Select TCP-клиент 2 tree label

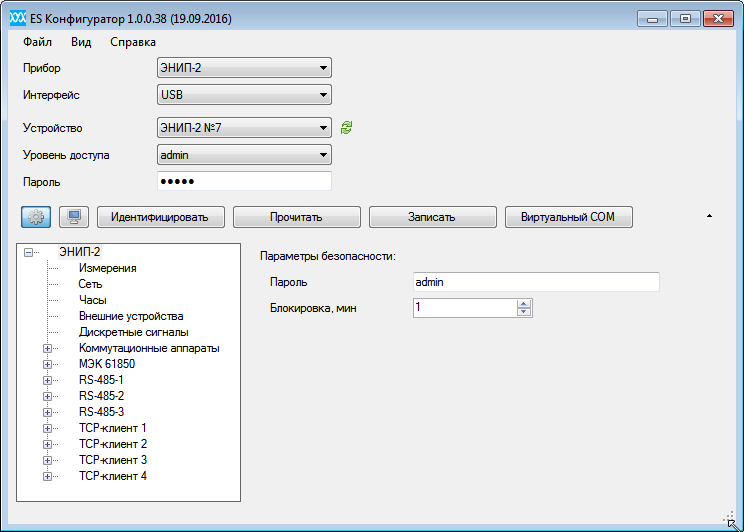click(113, 444)
